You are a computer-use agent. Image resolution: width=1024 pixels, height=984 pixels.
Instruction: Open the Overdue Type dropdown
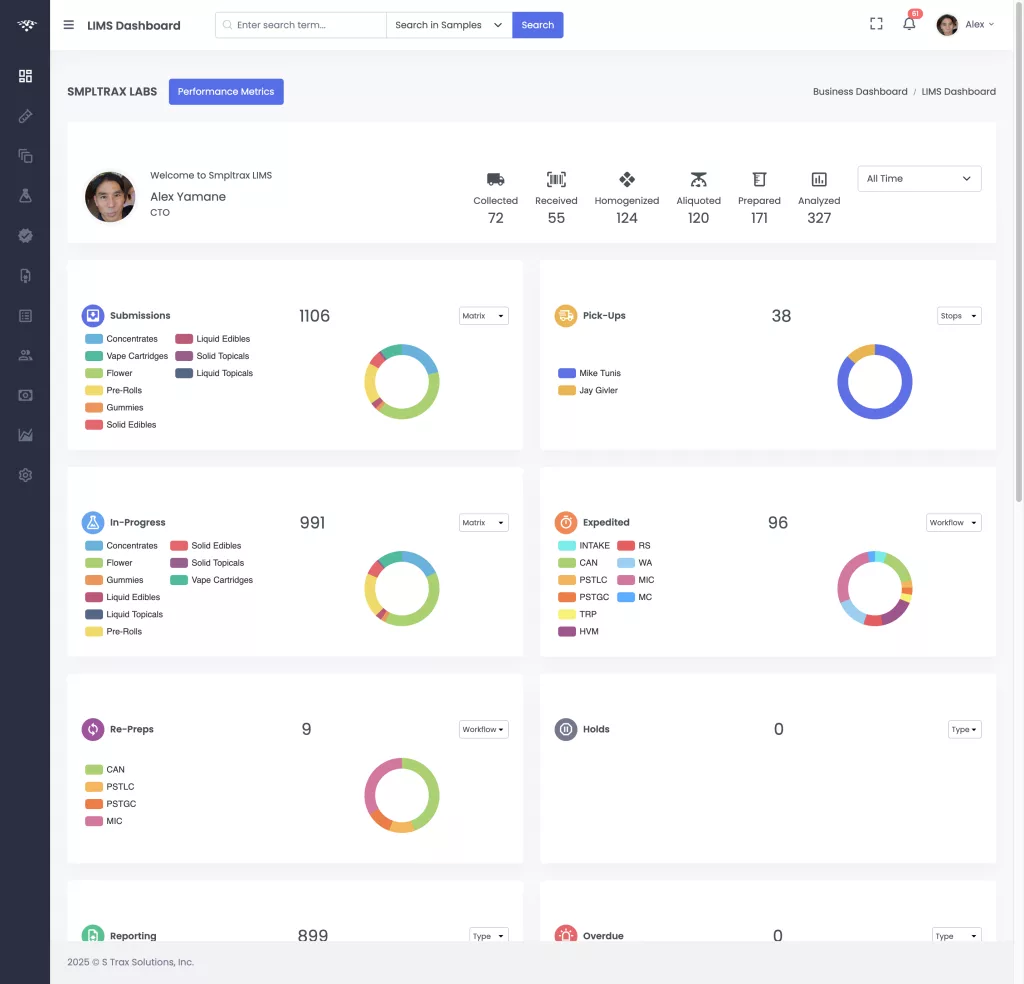pyautogui.click(x=957, y=935)
